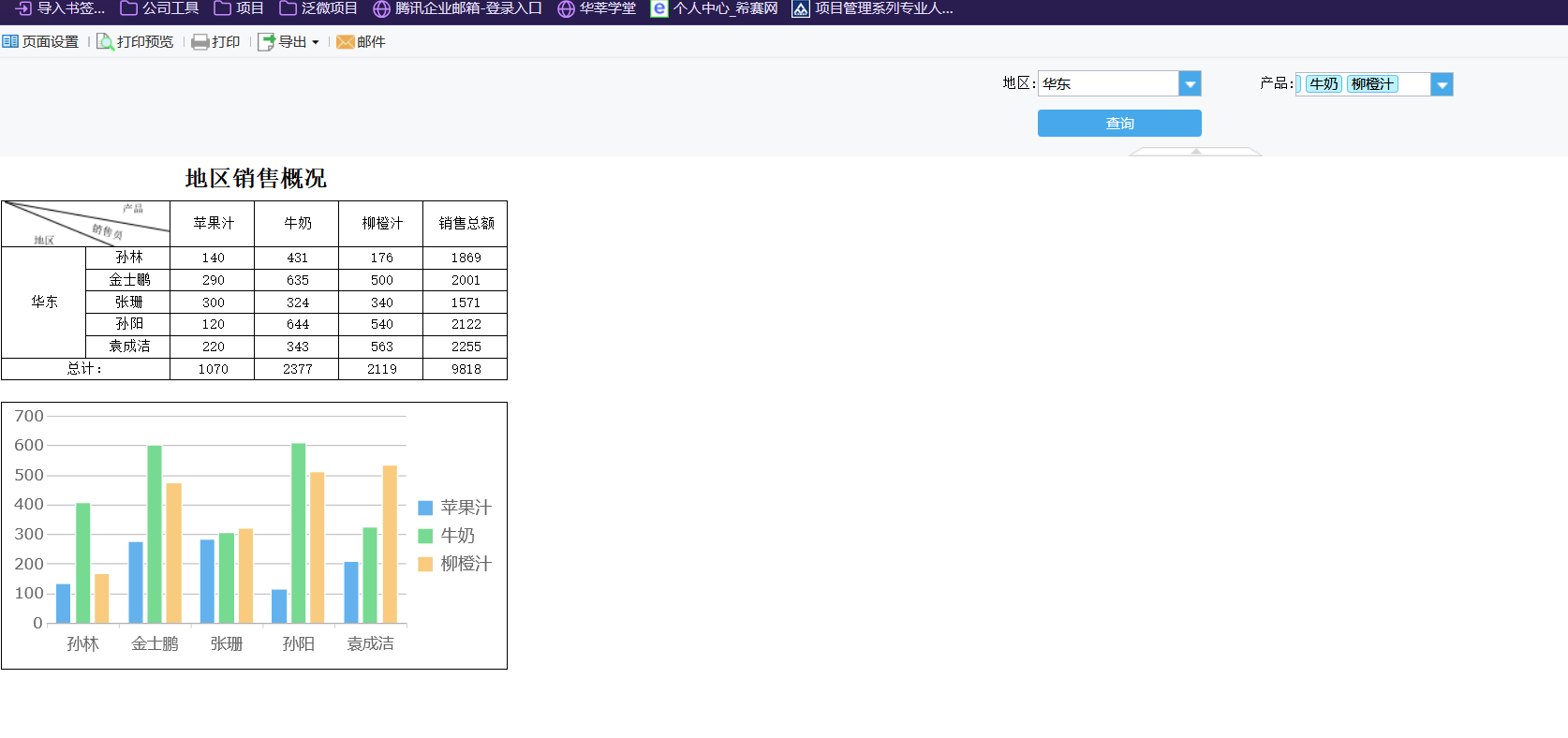Open the 华莘学堂 bookmark
Image resolution: width=1568 pixels, height=738 pixels.
point(597,8)
